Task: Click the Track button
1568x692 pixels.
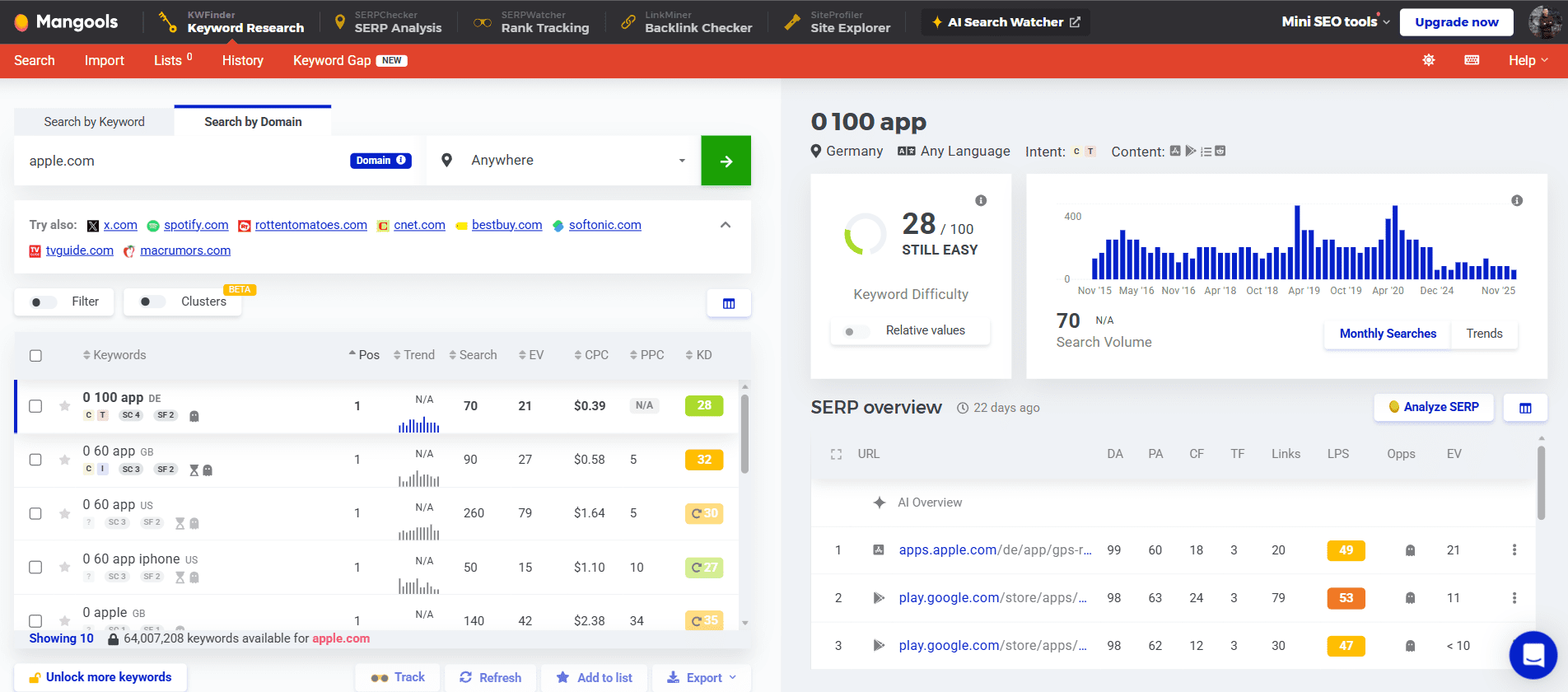Action: coord(398,677)
